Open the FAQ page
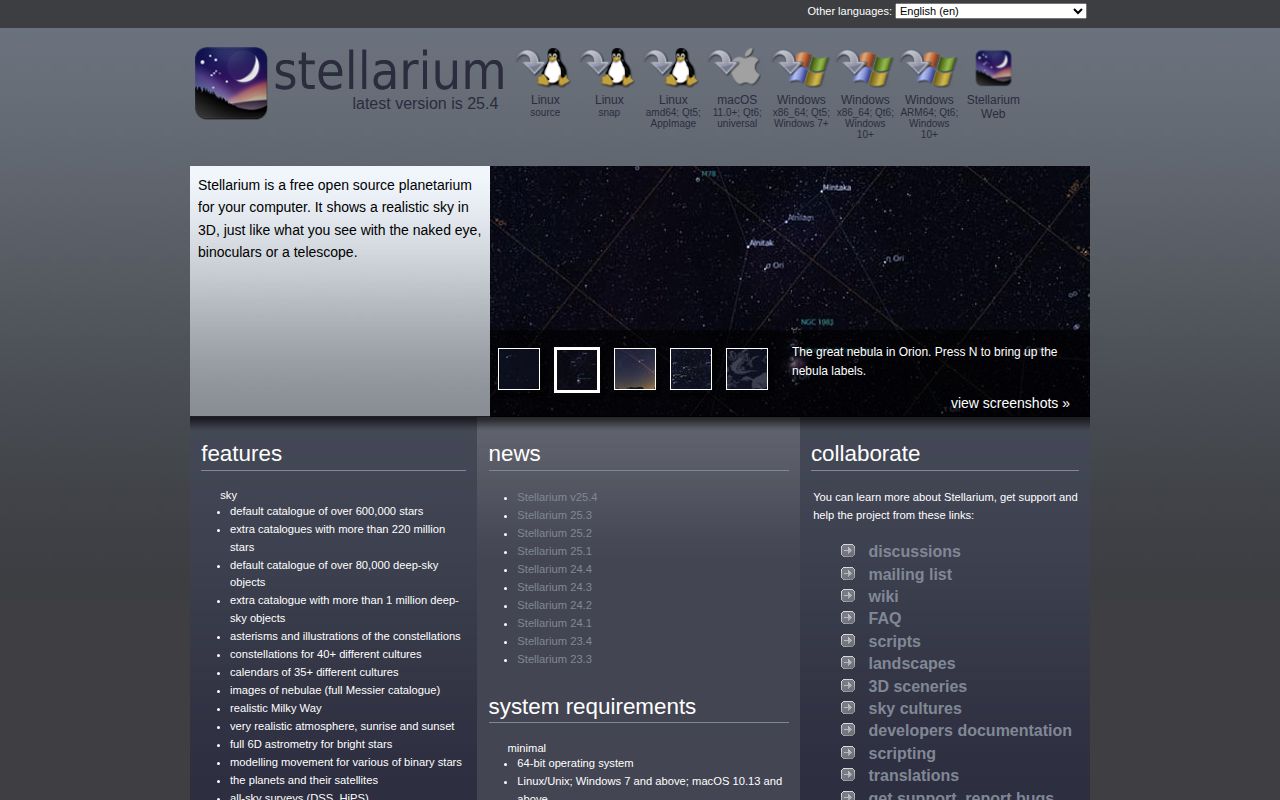The height and width of the screenshot is (800, 1280). (x=884, y=618)
